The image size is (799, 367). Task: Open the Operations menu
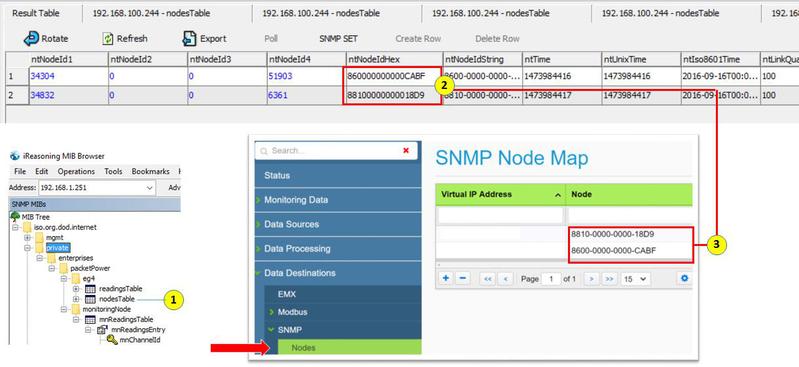point(76,171)
